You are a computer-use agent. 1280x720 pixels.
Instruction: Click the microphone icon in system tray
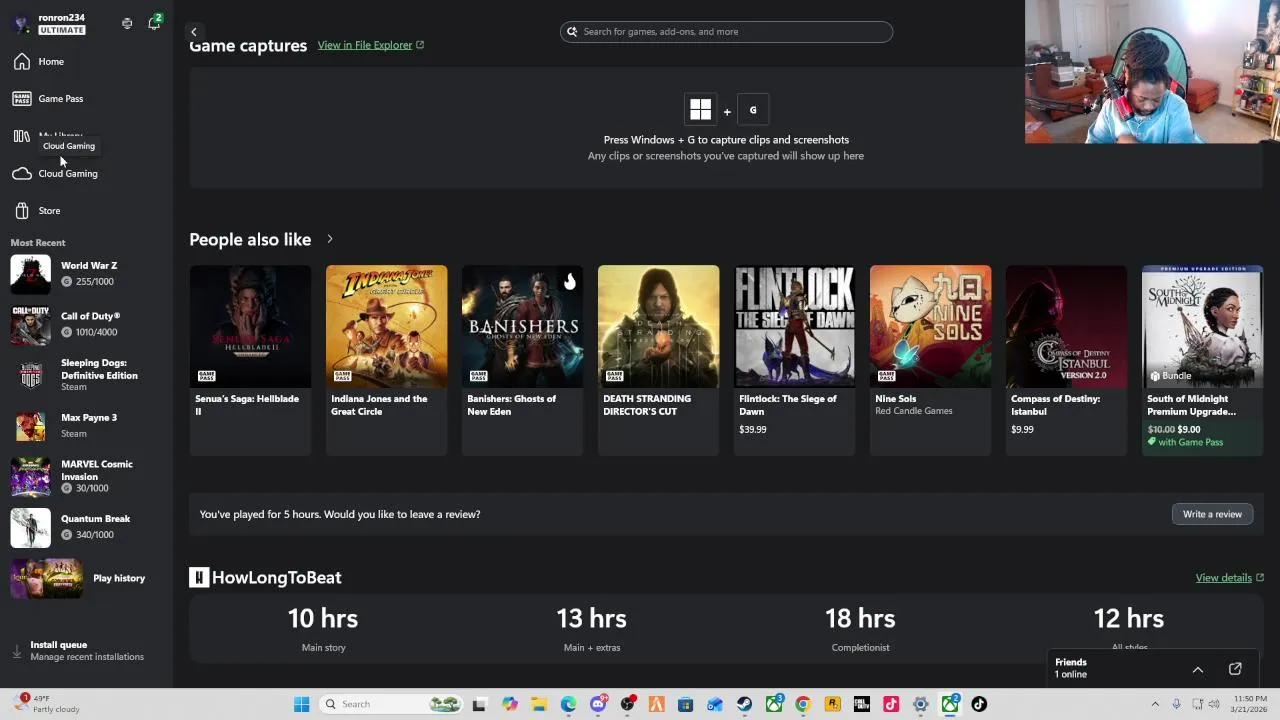click(1176, 704)
